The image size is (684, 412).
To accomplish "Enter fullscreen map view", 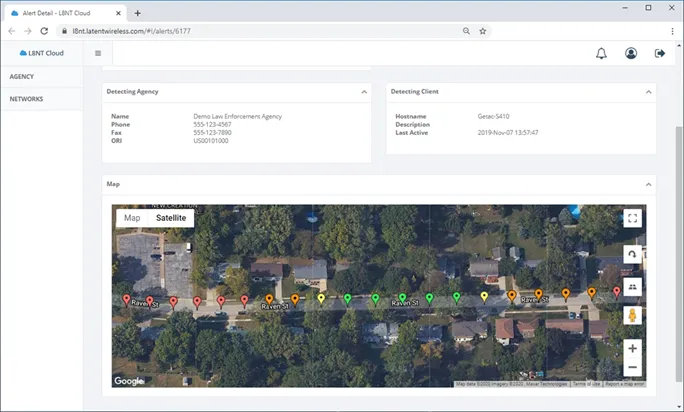I will pyautogui.click(x=632, y=218).
